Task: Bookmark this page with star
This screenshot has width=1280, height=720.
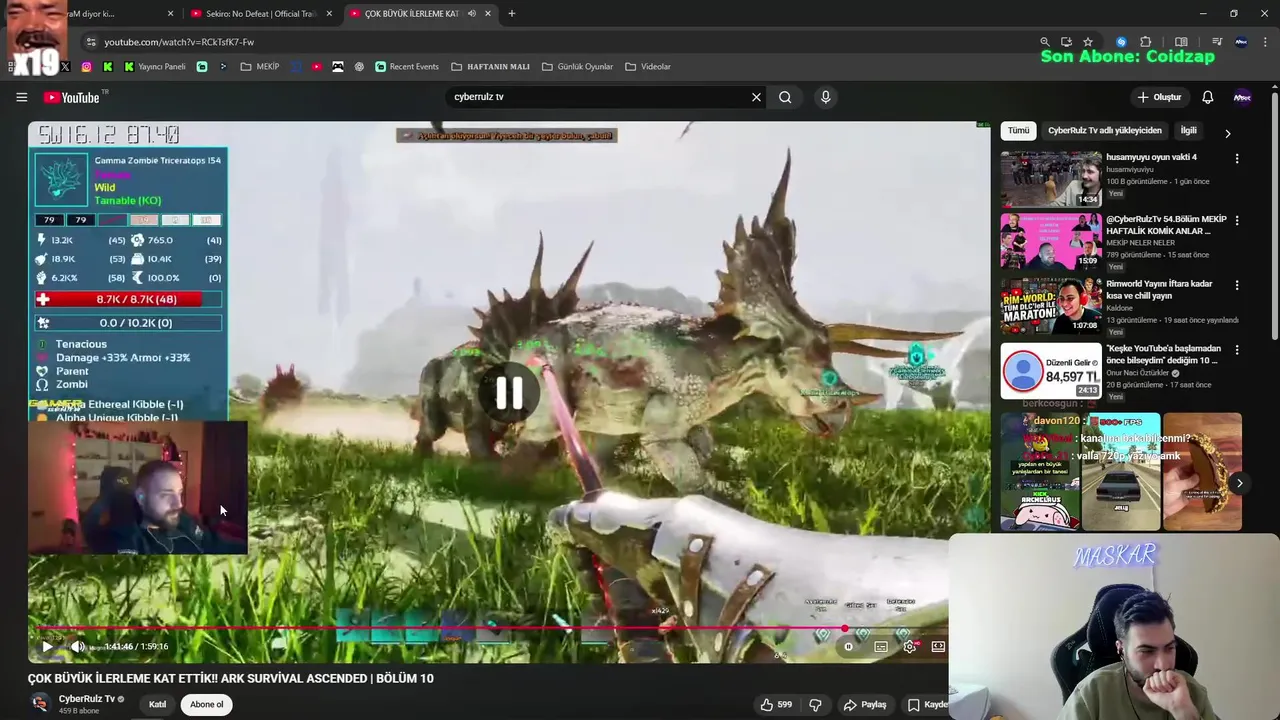Action: click(1088, 42)
